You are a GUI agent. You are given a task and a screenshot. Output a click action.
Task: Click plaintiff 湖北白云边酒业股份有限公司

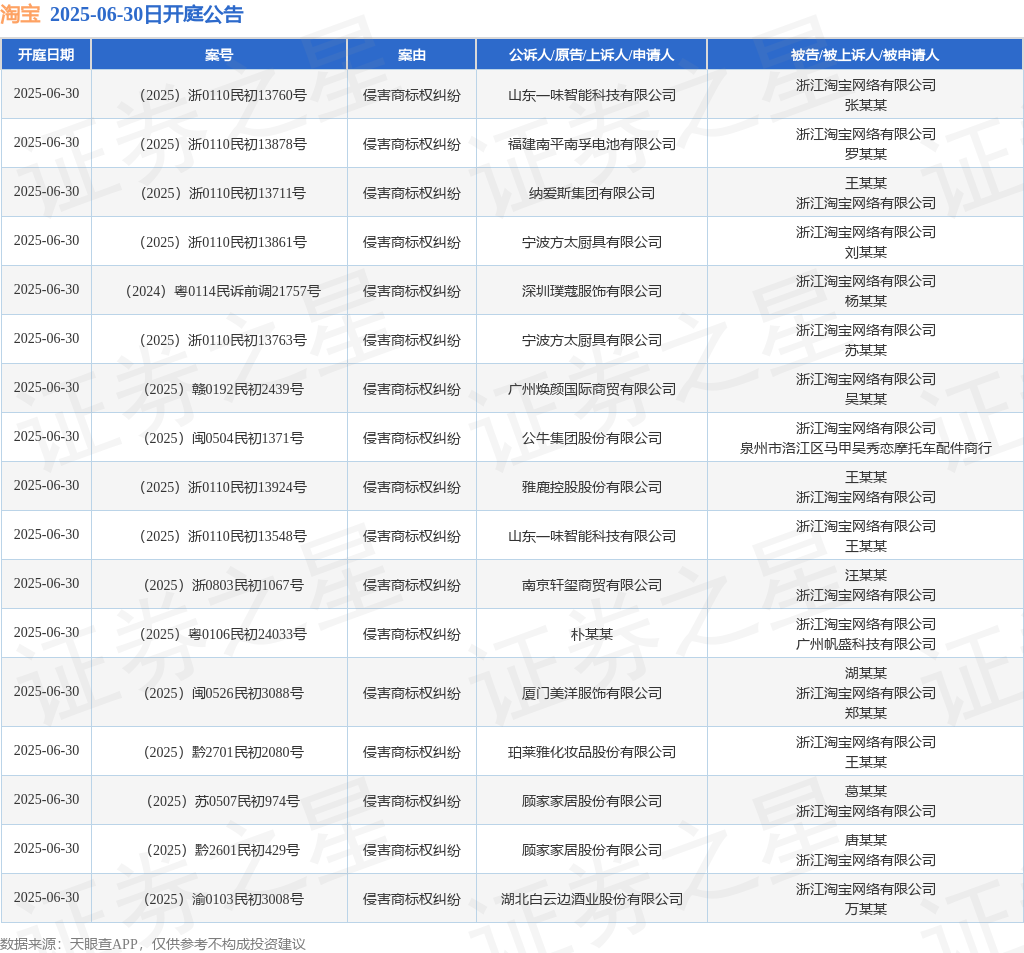[592, 899]
